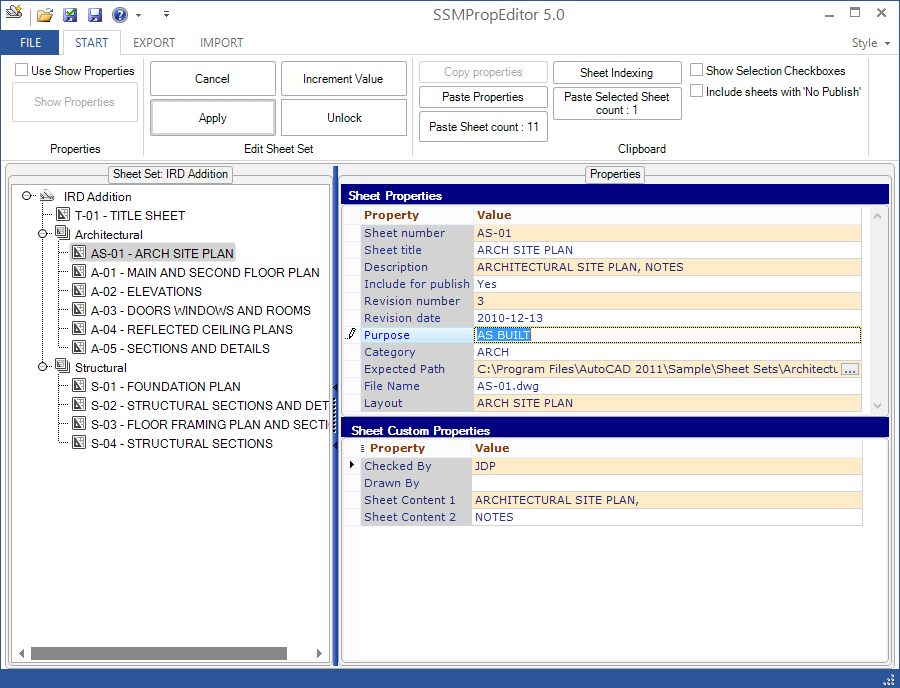900x688 pixels.
Task: Open the help icon's dropdown arrow
Action: [138, 15]
